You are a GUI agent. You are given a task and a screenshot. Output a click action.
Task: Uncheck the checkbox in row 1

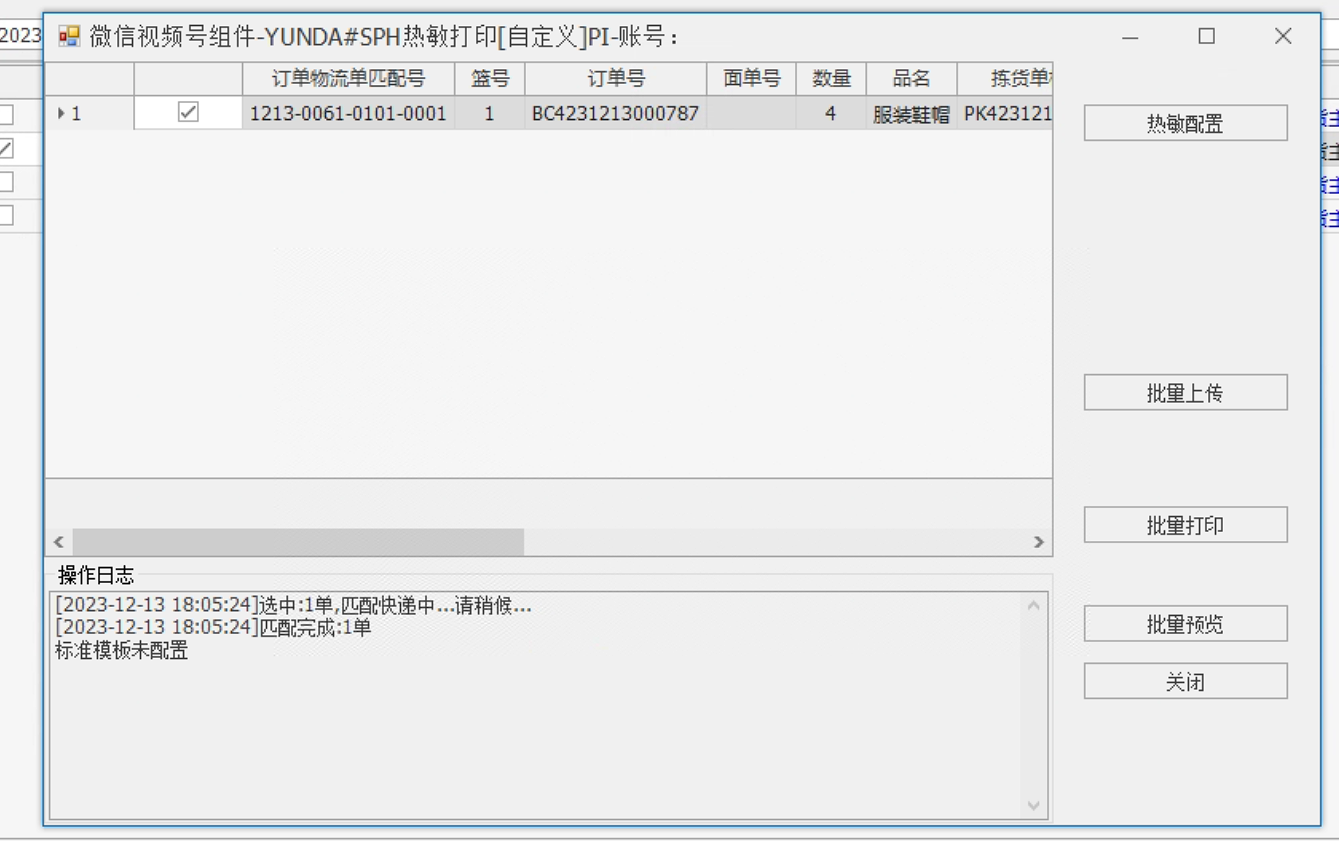(188, 113)
